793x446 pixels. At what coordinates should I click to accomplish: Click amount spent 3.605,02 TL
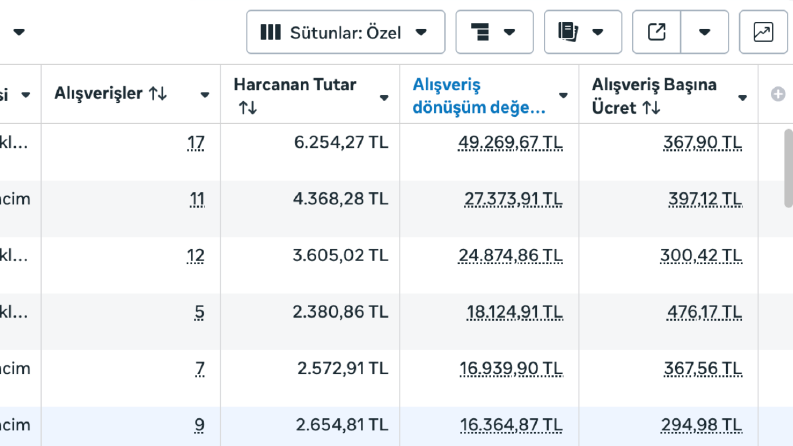340,256
